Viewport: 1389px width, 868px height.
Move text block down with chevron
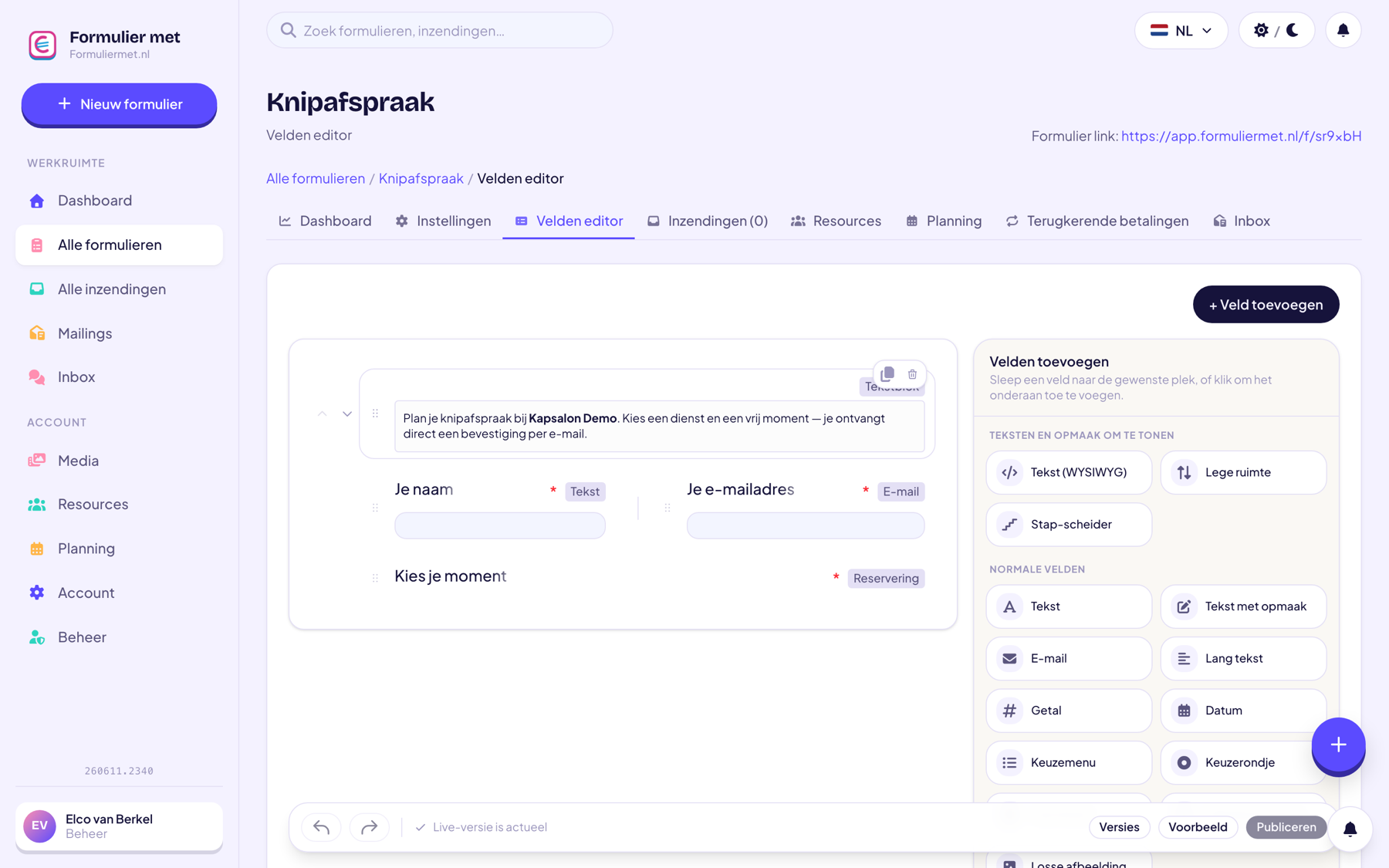point(347,414)
